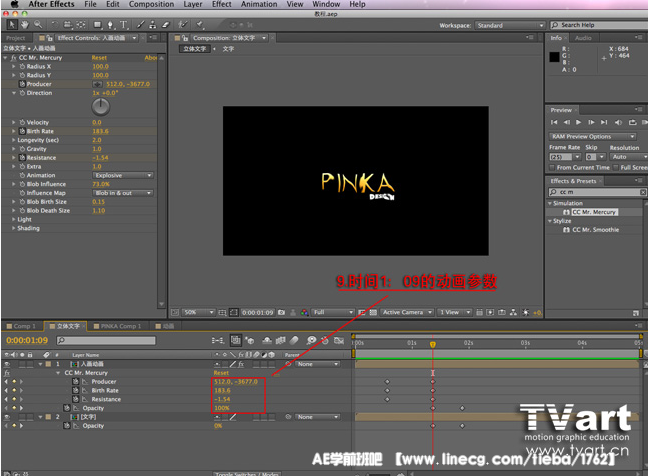Open the timeline graph editor icon
Image resolution: width=648 pixels, height=476 pixels.
pos(339,340)
